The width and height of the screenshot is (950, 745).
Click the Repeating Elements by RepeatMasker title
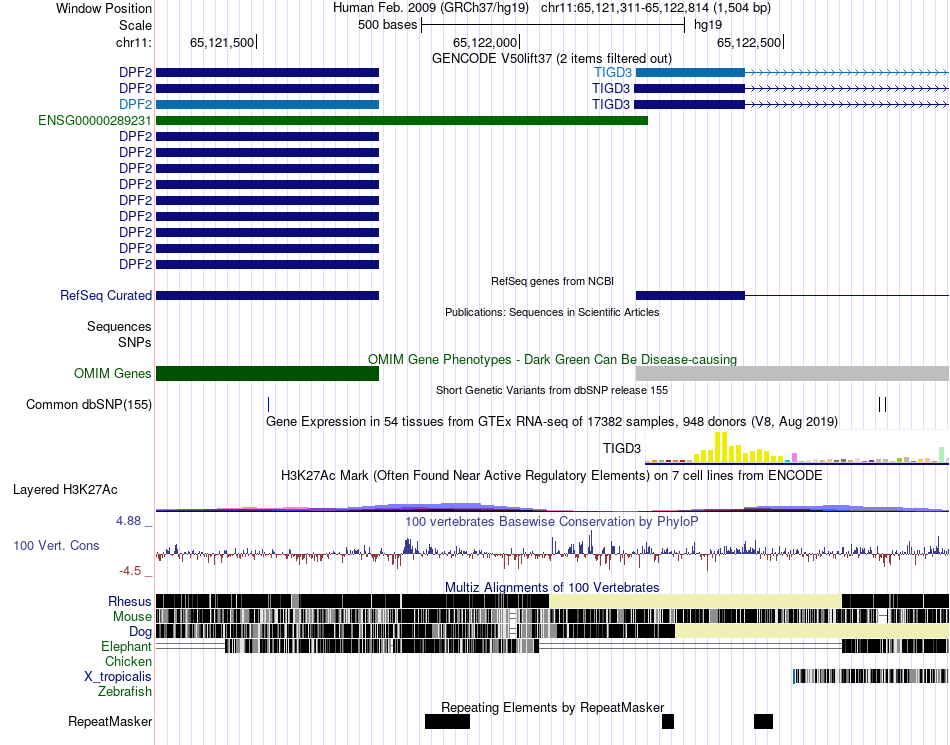[553, 707]
